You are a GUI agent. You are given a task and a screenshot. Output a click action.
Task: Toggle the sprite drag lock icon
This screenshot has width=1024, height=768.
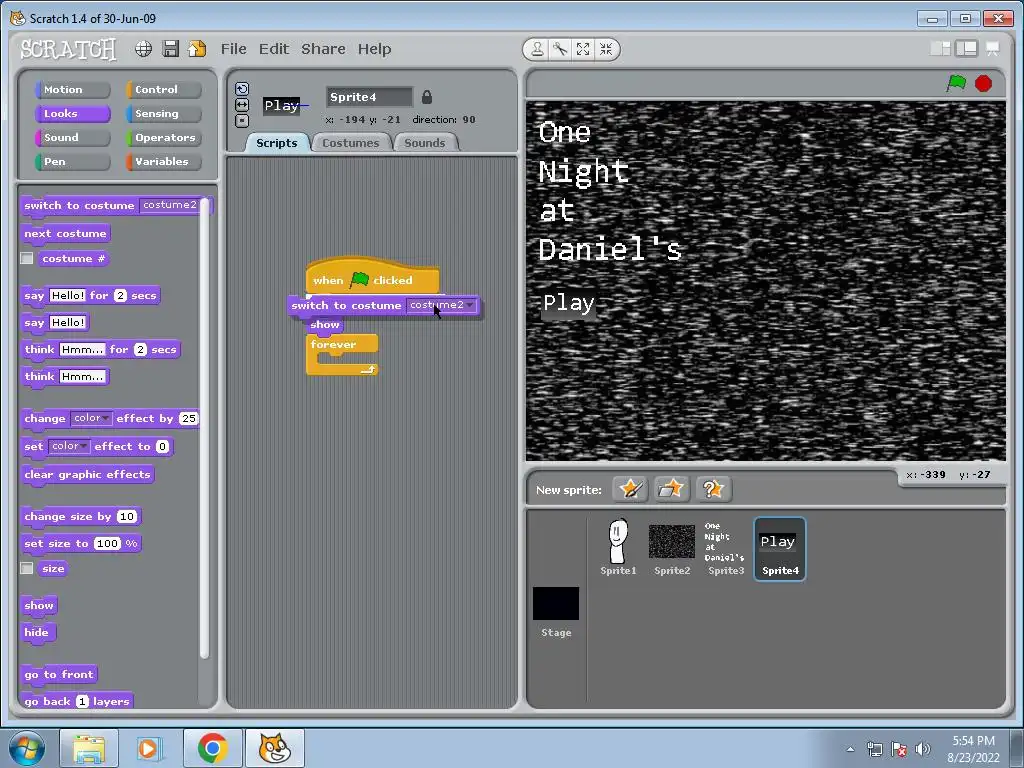pos(426,97)
